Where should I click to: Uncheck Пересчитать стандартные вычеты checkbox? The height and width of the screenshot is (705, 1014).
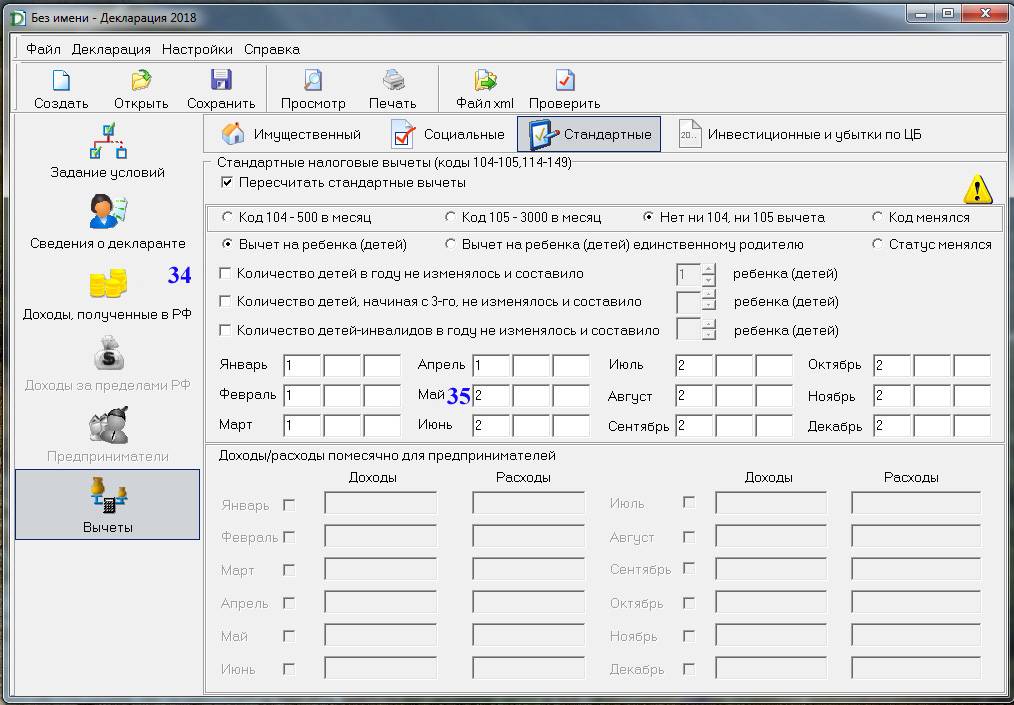[227, 183]
